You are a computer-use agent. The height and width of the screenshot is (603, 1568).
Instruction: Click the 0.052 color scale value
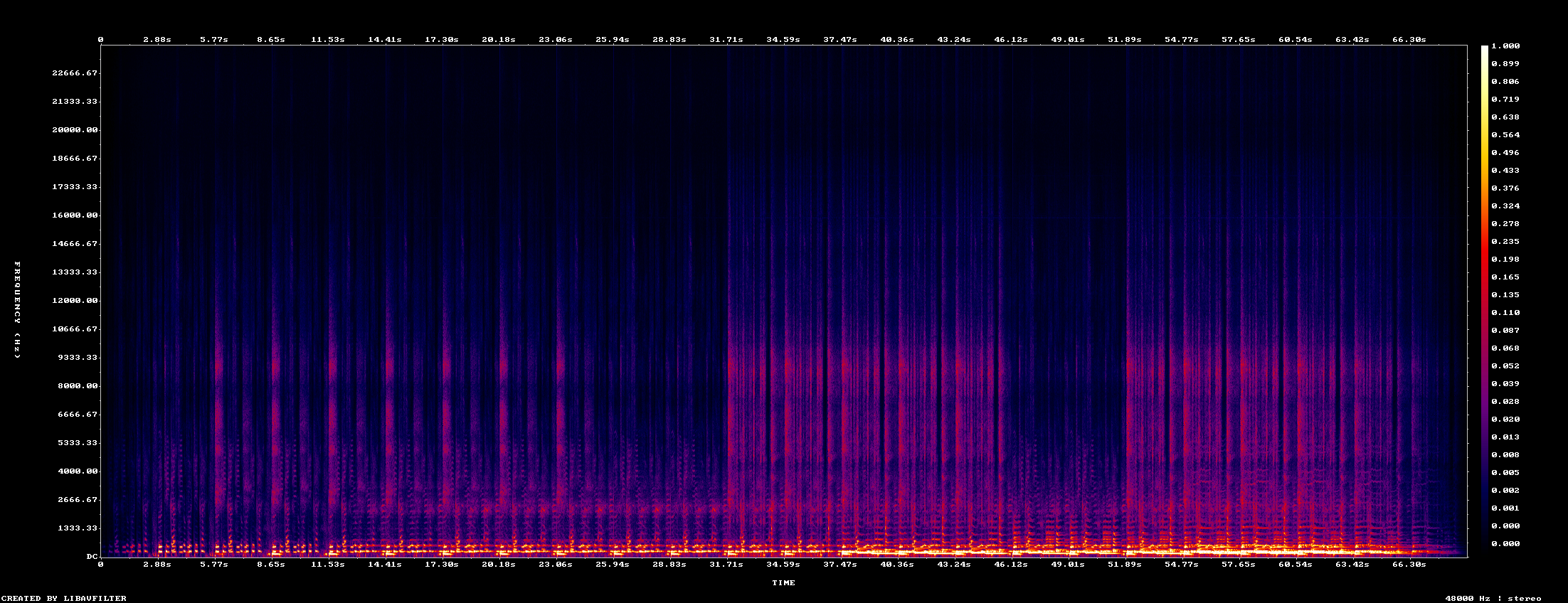1505,366
